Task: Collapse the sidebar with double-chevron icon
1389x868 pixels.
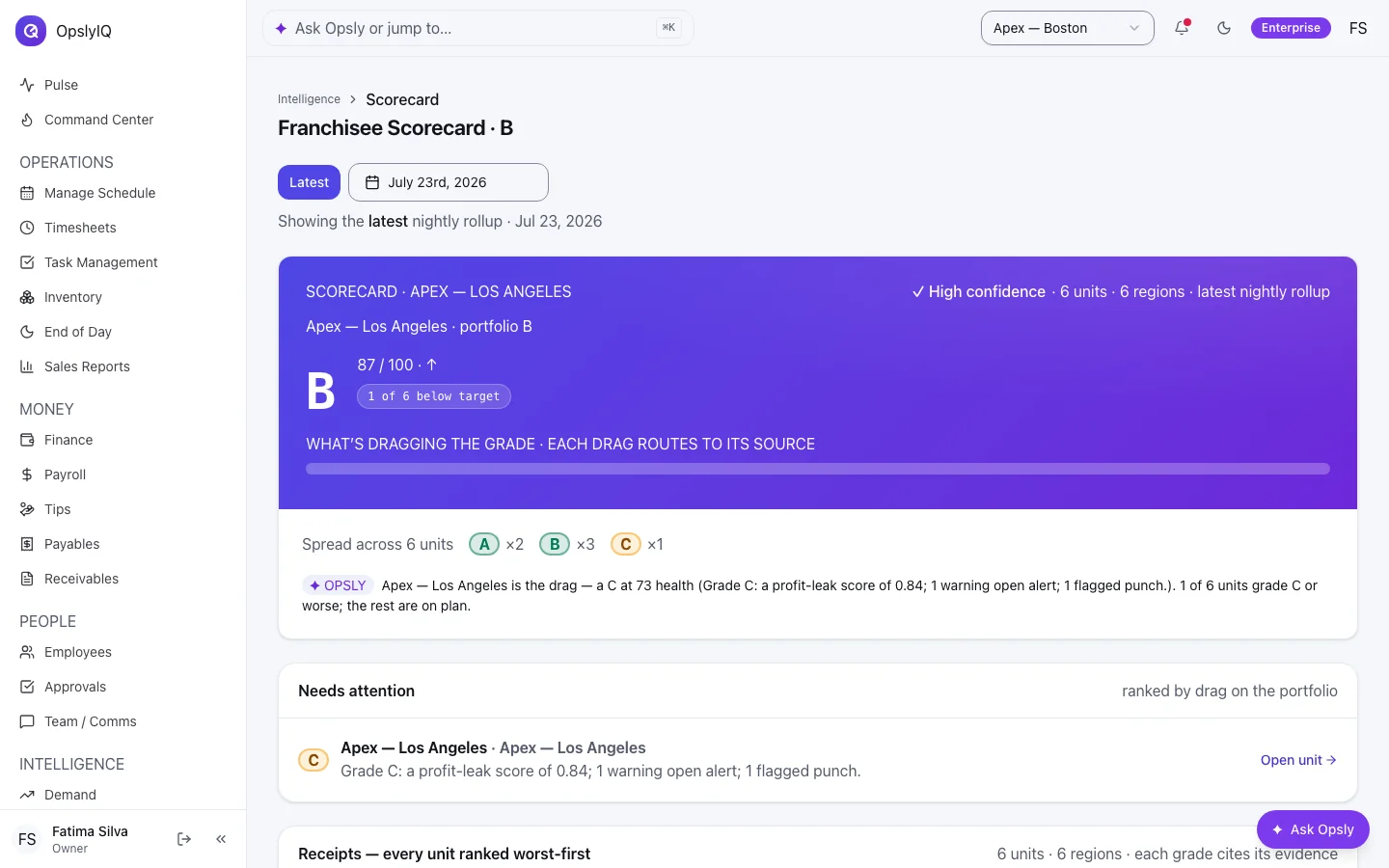Action: (x=221, y=839)
